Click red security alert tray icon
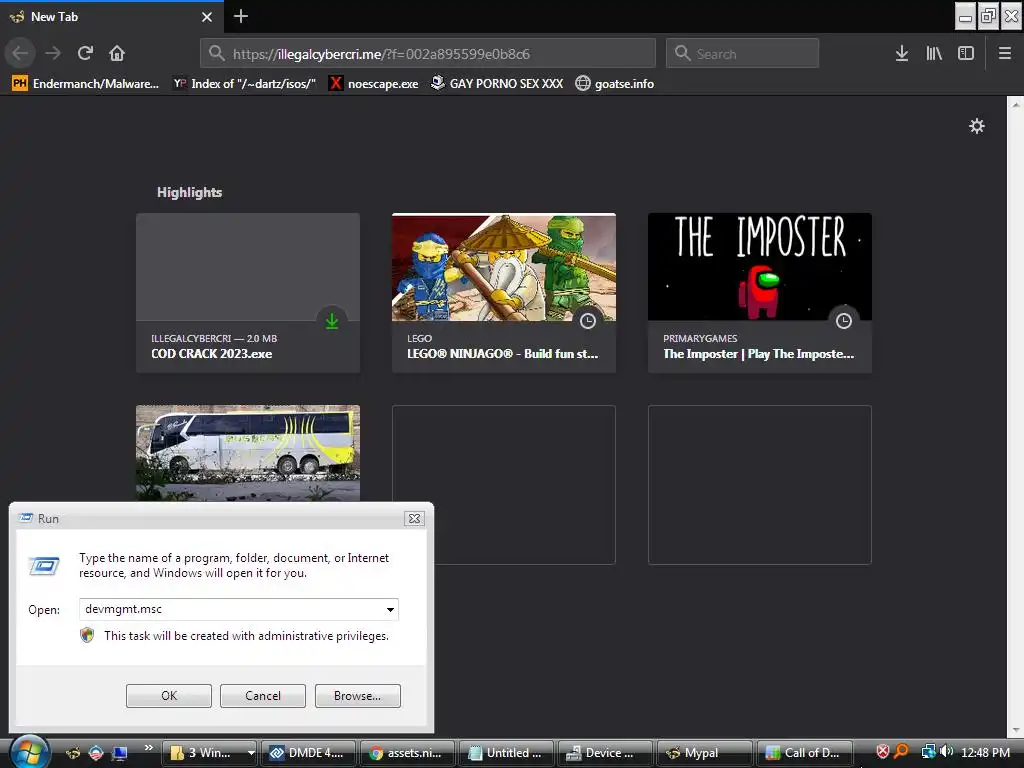This screenshot has width=1024, height=768. click(x=882, y=752)
